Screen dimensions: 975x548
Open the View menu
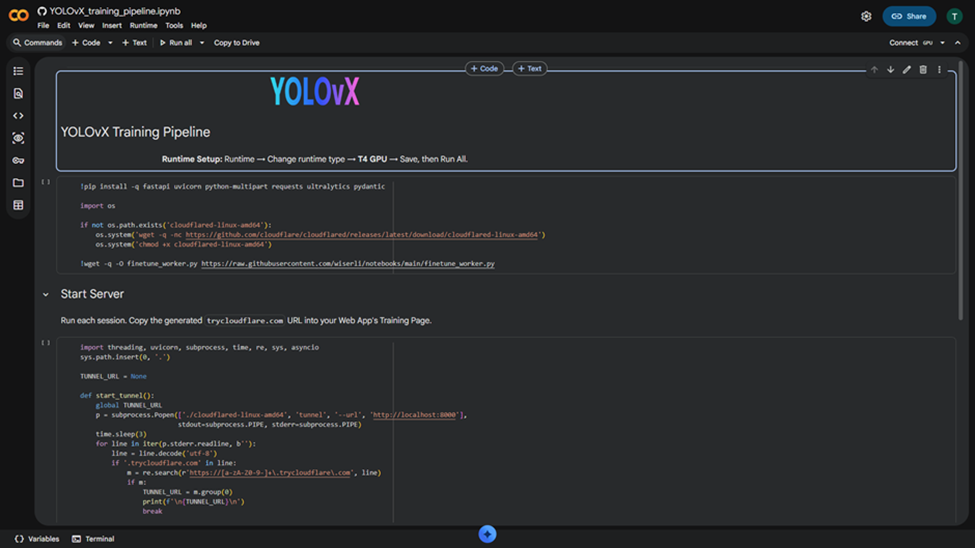click(x=86, y=26)
